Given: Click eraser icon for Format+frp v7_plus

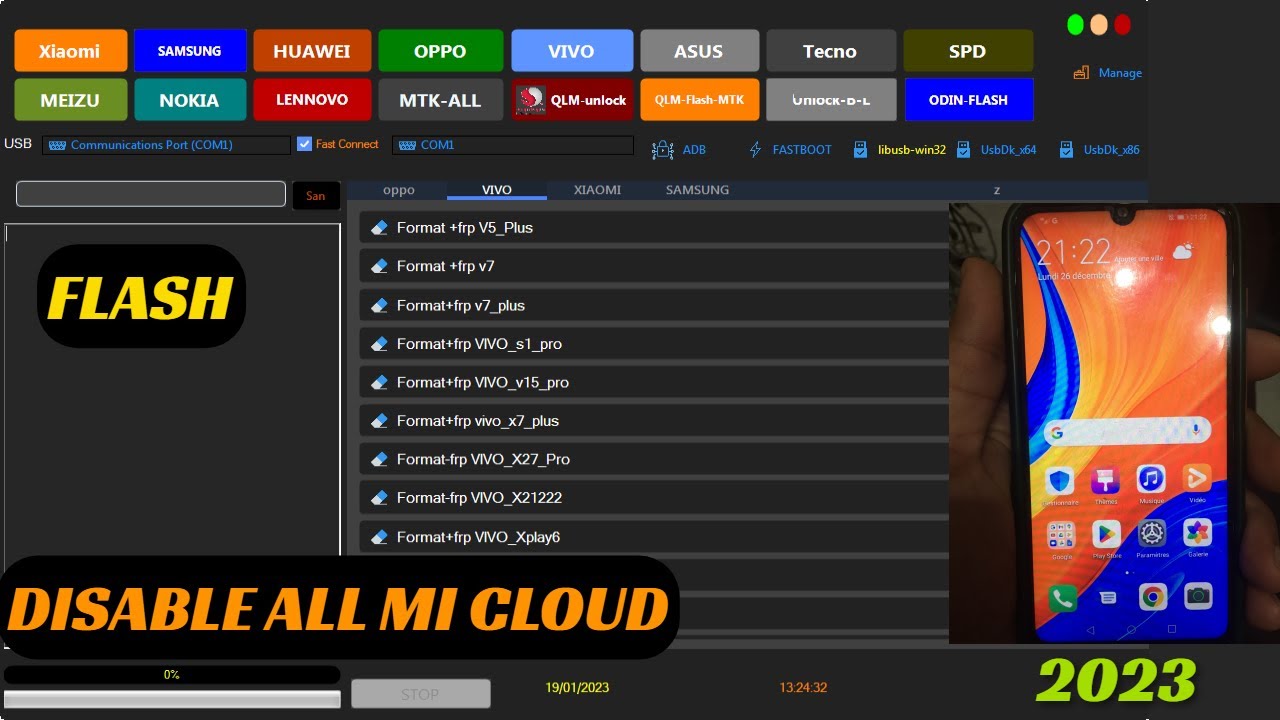Looking at the screenshot, I should click(x=379, y=306).
